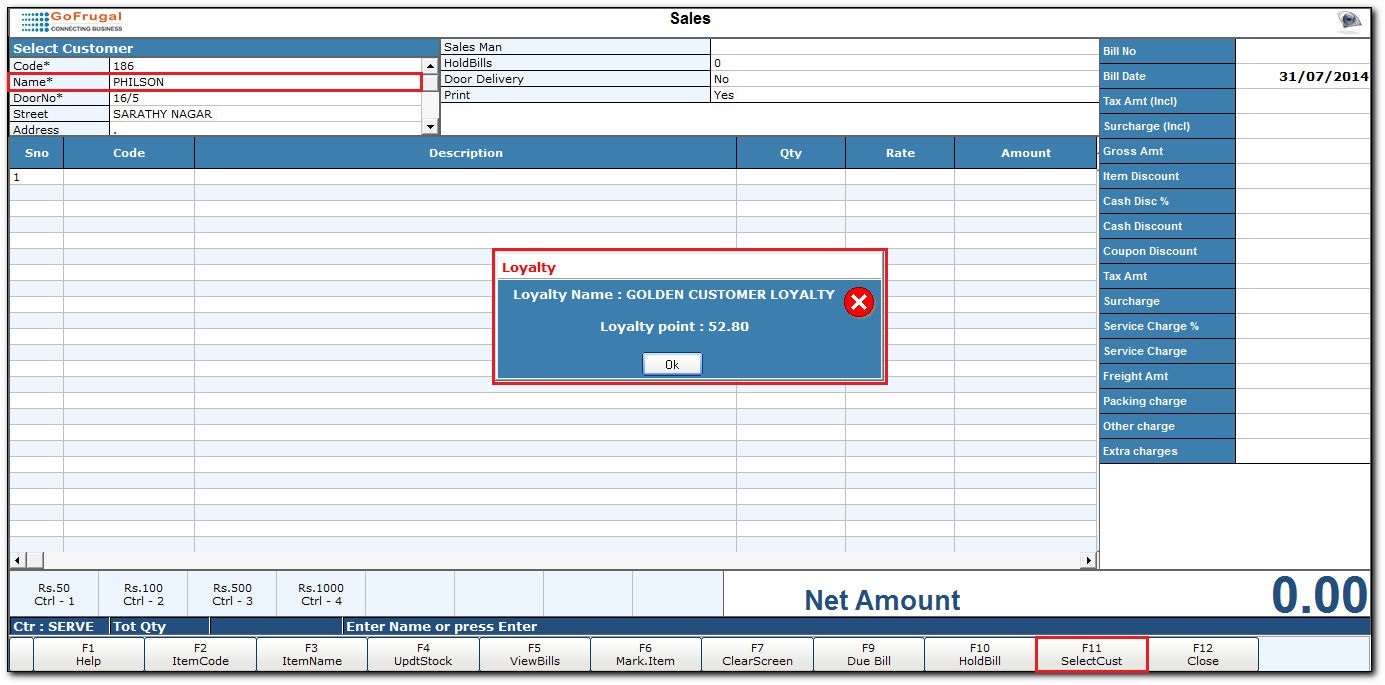Click the Bill No field

[1303, 51]
